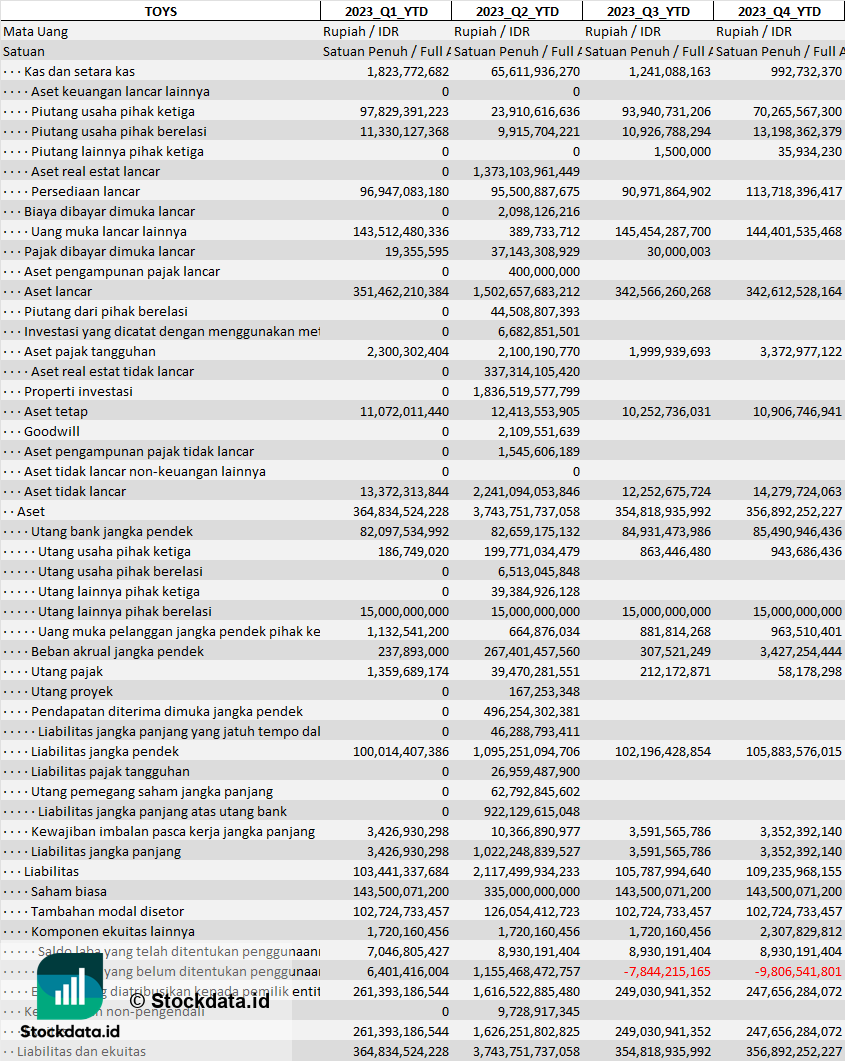Click the 2023_Q3_YTD column header
845x1061 pixels.
click(x=648, y=12)
